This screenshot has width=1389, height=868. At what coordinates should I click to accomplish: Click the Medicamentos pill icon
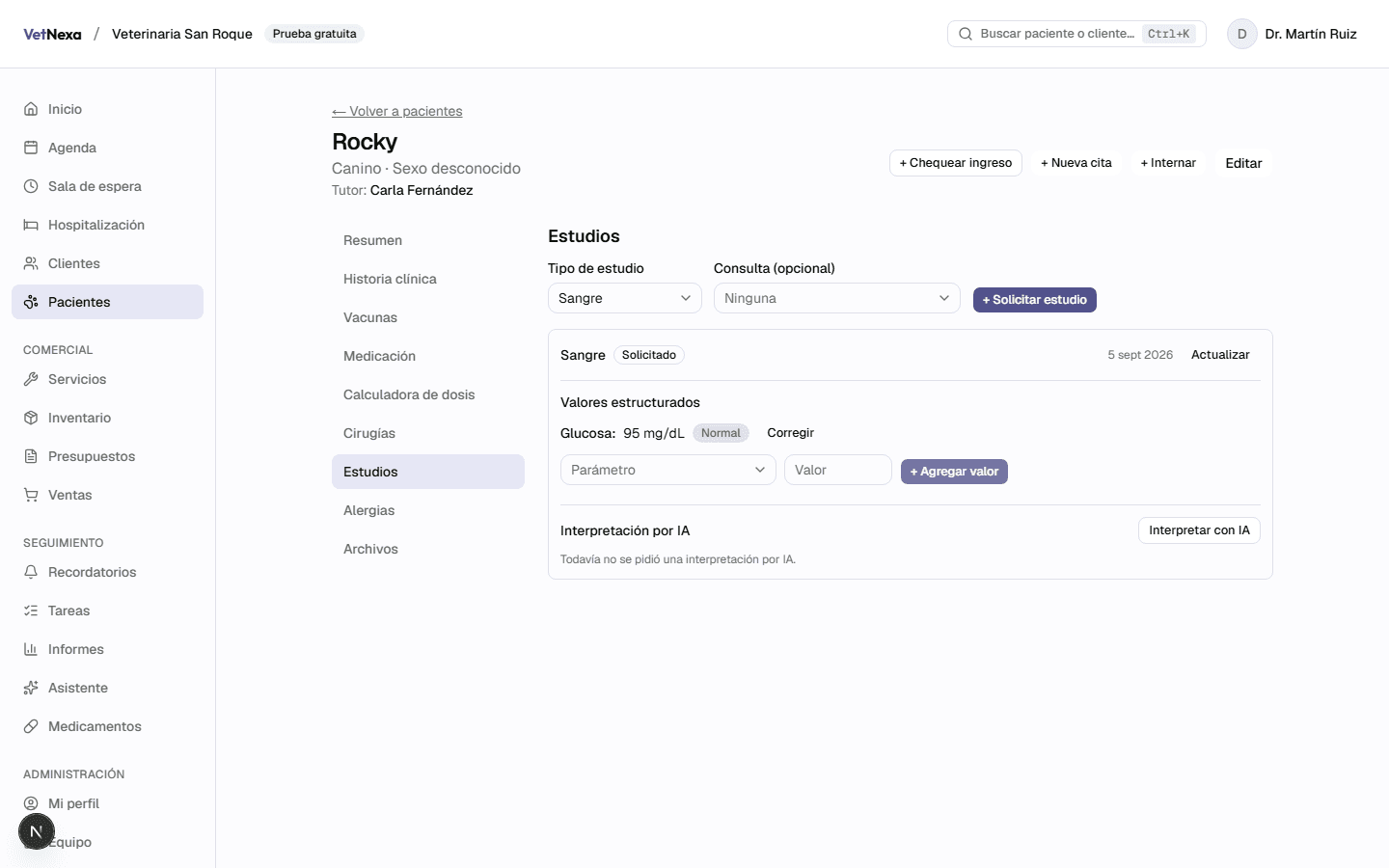pos(31,726)
